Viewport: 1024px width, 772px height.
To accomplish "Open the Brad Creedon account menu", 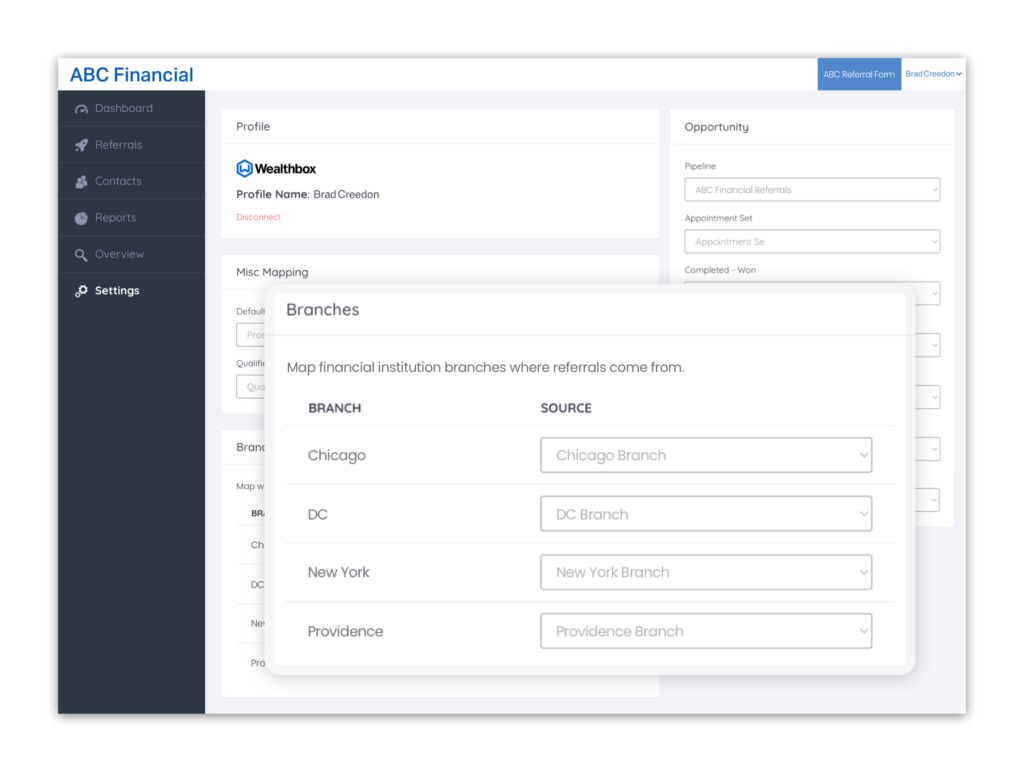I will (932, 73).
